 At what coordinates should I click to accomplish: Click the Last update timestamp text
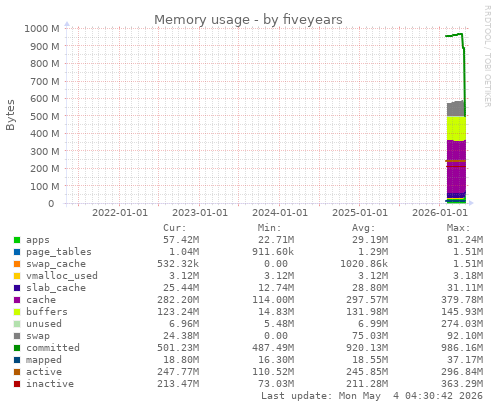coord(372,396)
